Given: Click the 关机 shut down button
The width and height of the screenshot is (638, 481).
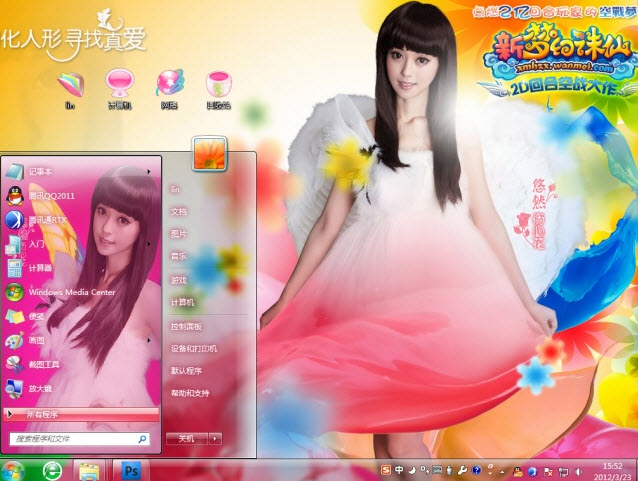Looking at the screenshot, I should point(187,439).
